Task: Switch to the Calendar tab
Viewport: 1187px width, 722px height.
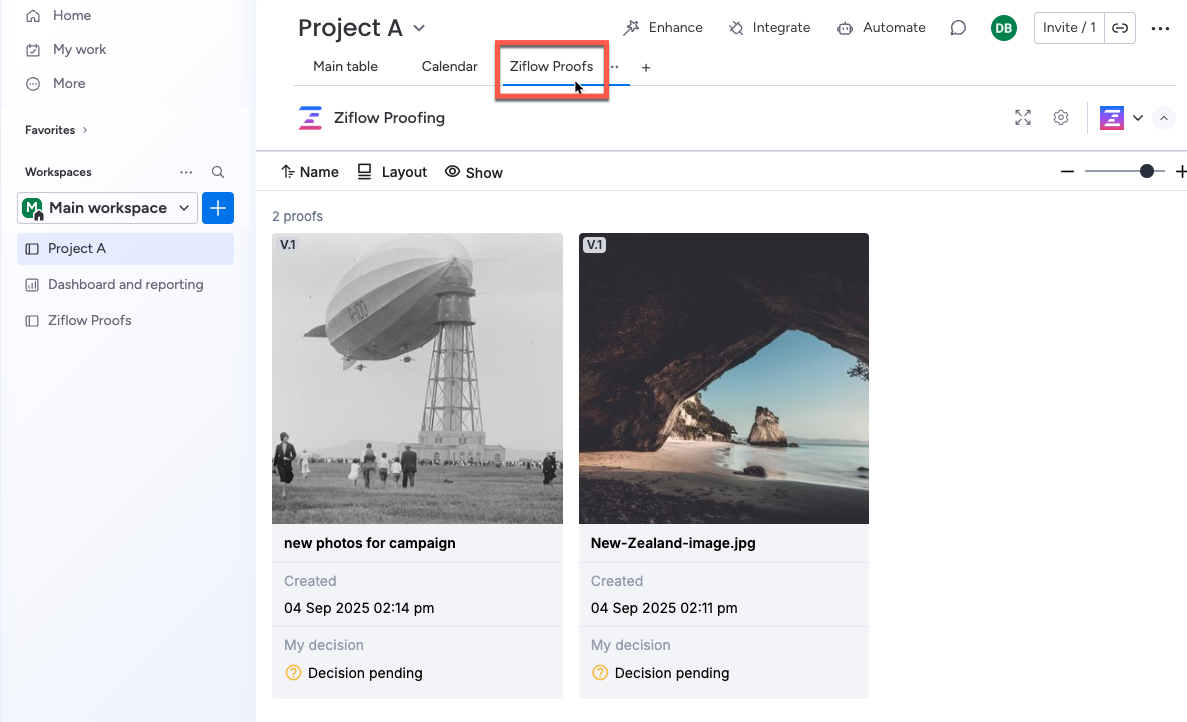Action: (x=448, y=66)
